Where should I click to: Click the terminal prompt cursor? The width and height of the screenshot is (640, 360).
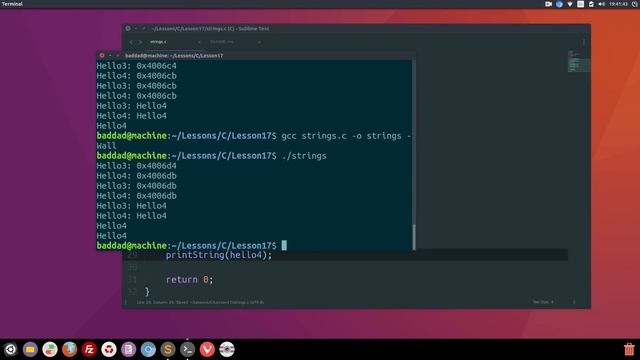[x=284, y=245]
